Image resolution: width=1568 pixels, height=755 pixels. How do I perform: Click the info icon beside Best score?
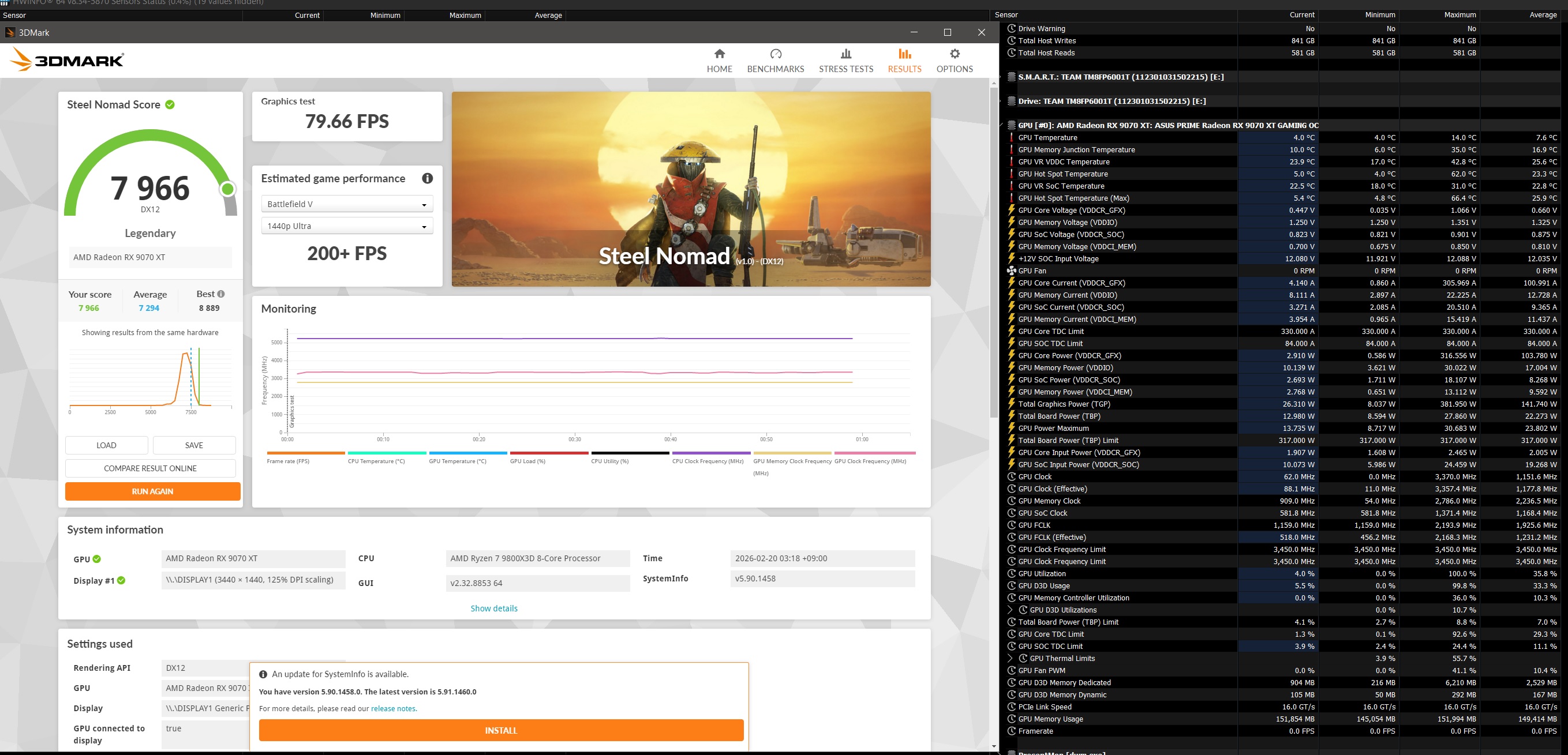click(x=221, y=294)
